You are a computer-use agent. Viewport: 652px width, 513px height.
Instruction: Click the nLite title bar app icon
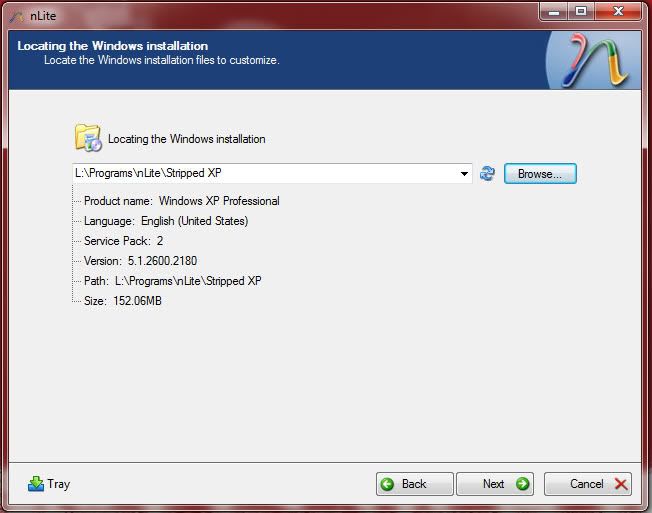pyautogui.click(x=17, y=16)
